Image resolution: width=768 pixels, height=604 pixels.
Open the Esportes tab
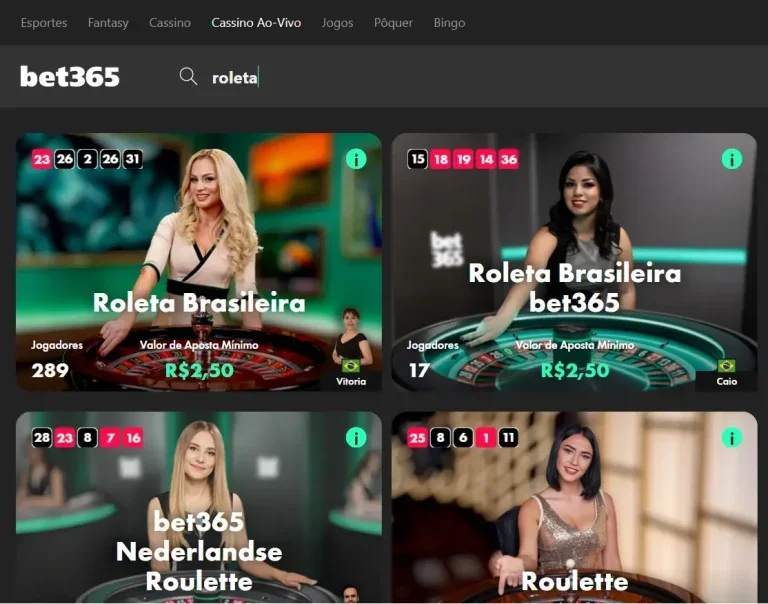[44, 23]
